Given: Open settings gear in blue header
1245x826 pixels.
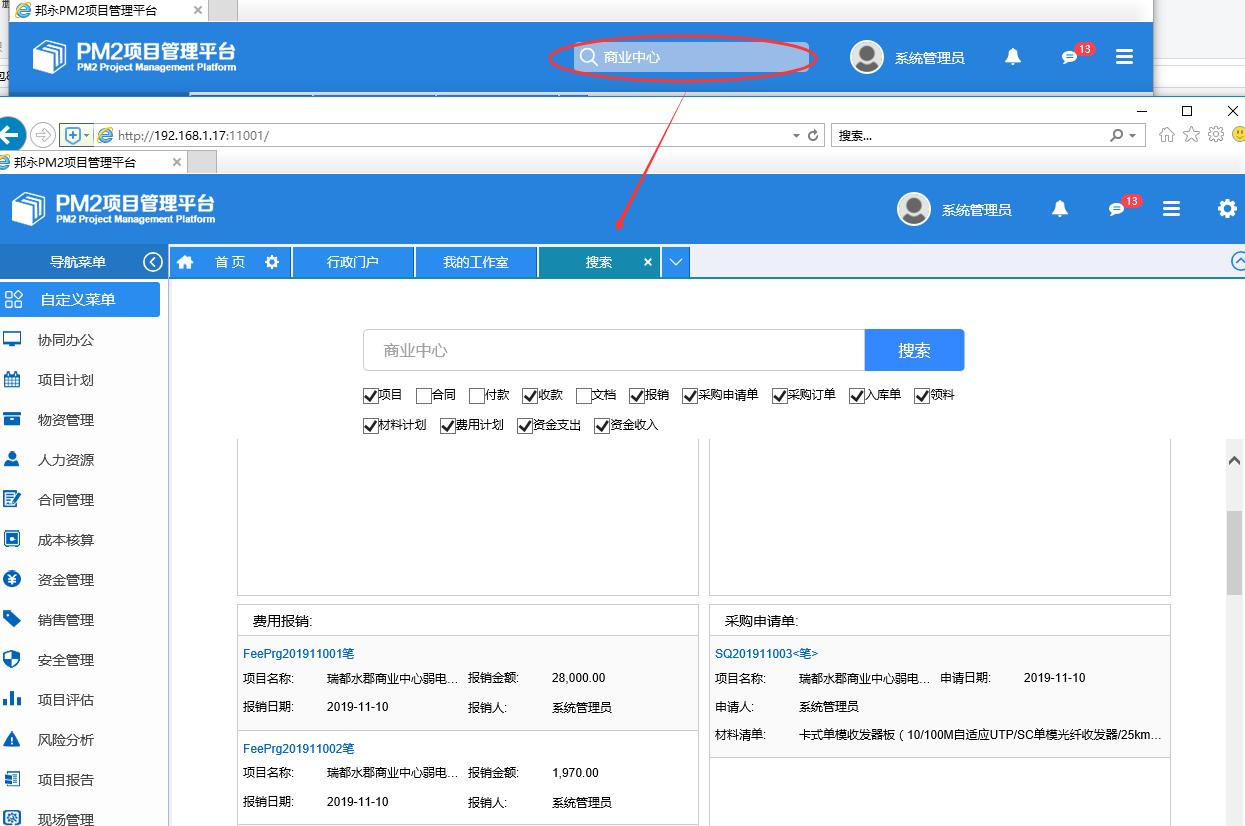Looking at the screenshot, I should tap(1227, 209).
